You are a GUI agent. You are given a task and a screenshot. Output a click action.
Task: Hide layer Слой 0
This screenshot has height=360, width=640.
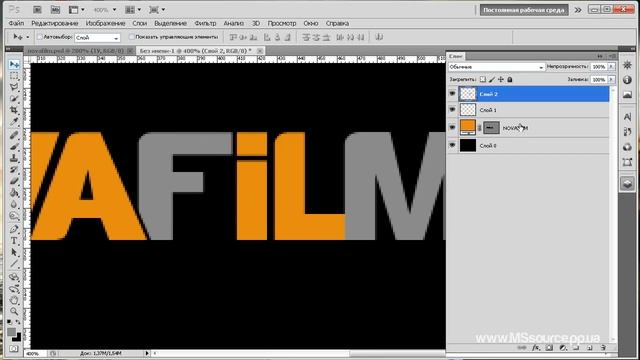pos(452,145)
